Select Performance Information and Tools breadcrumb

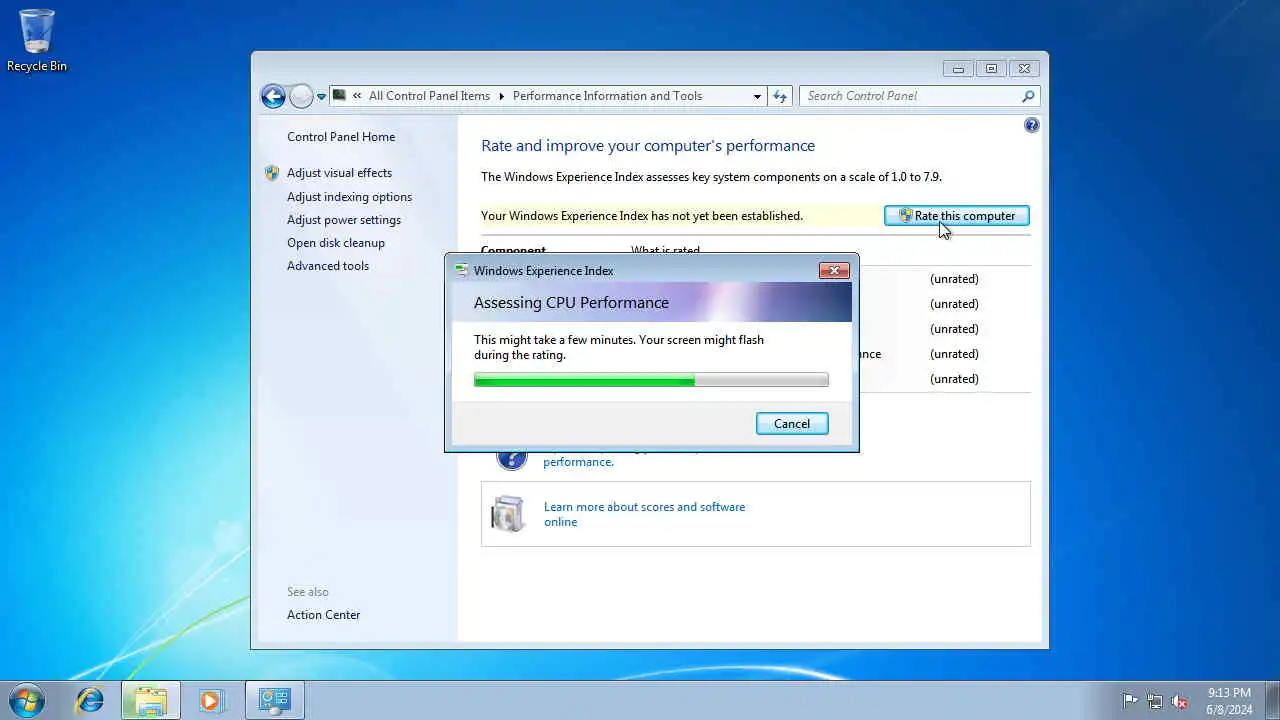(x=607, y=96)
